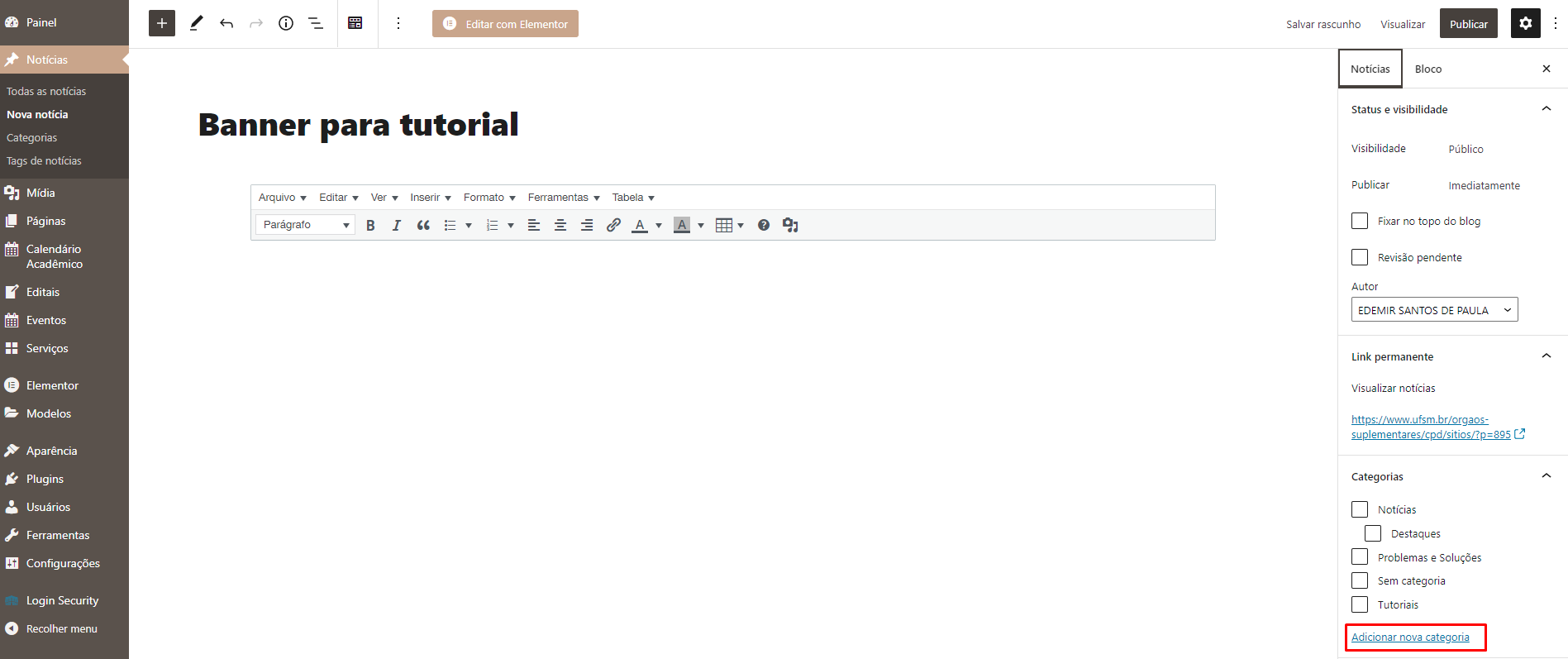
Task: Collapse the Categorias panel section
Action: [1547, 476]
